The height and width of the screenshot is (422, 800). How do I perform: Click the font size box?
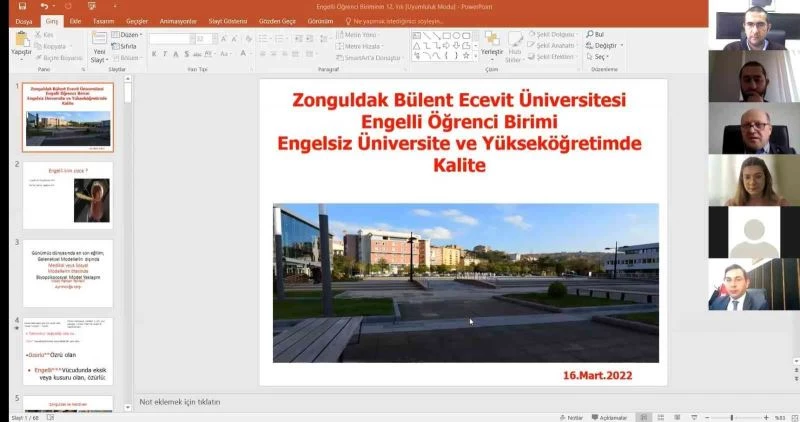207,39
